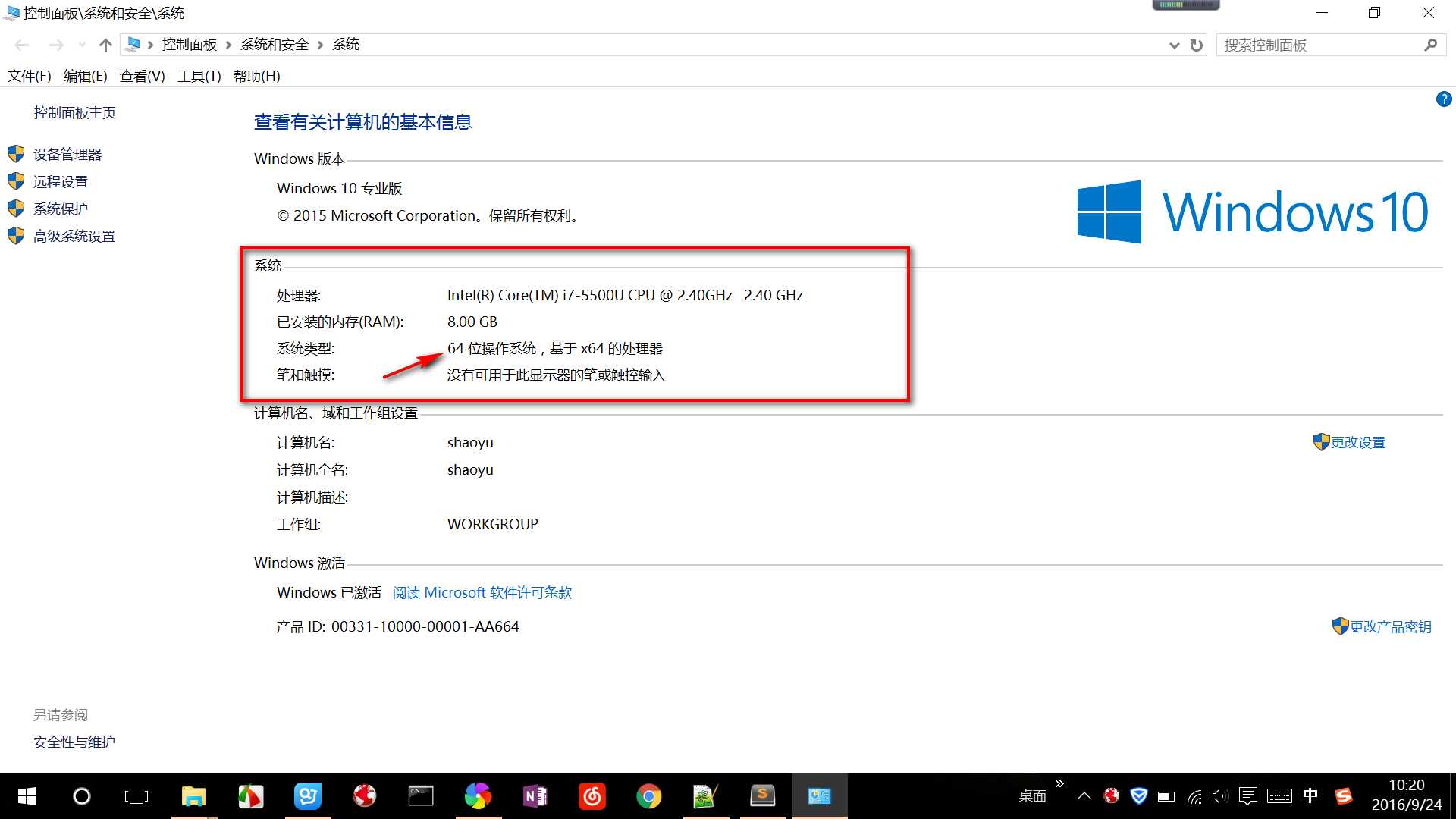Viewport: 1456px width, 819px height.
Task: Click the Back navigation arrow
Action: click(22, 45)
